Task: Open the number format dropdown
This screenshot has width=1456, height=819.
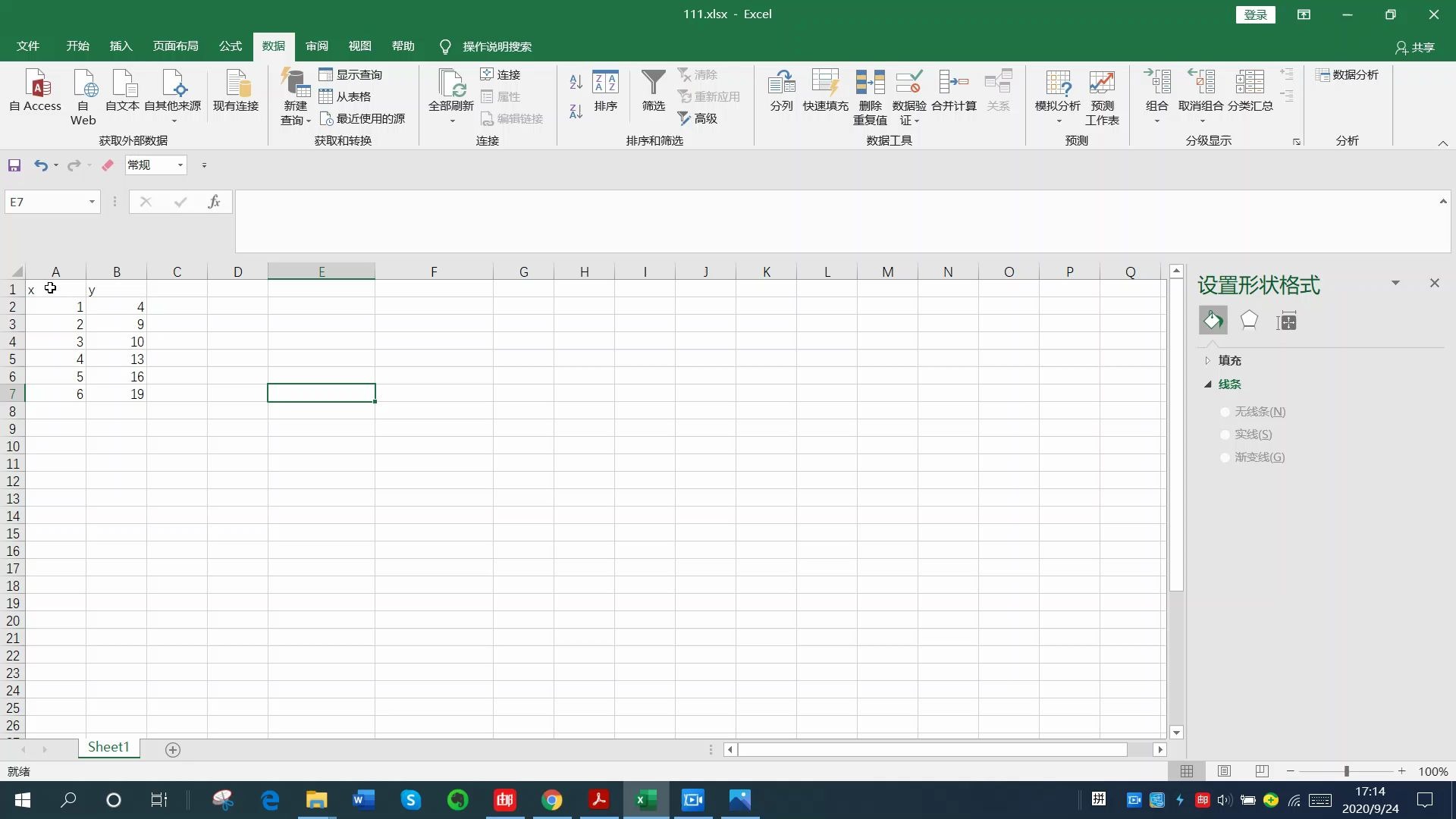Action: point(180,165)
